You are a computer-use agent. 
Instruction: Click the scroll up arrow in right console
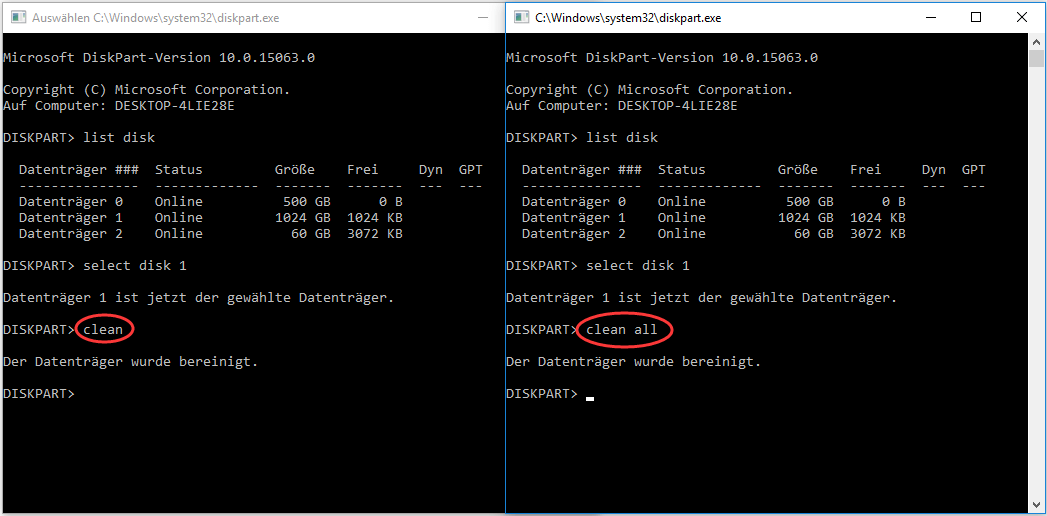(x=1037, y=41)
